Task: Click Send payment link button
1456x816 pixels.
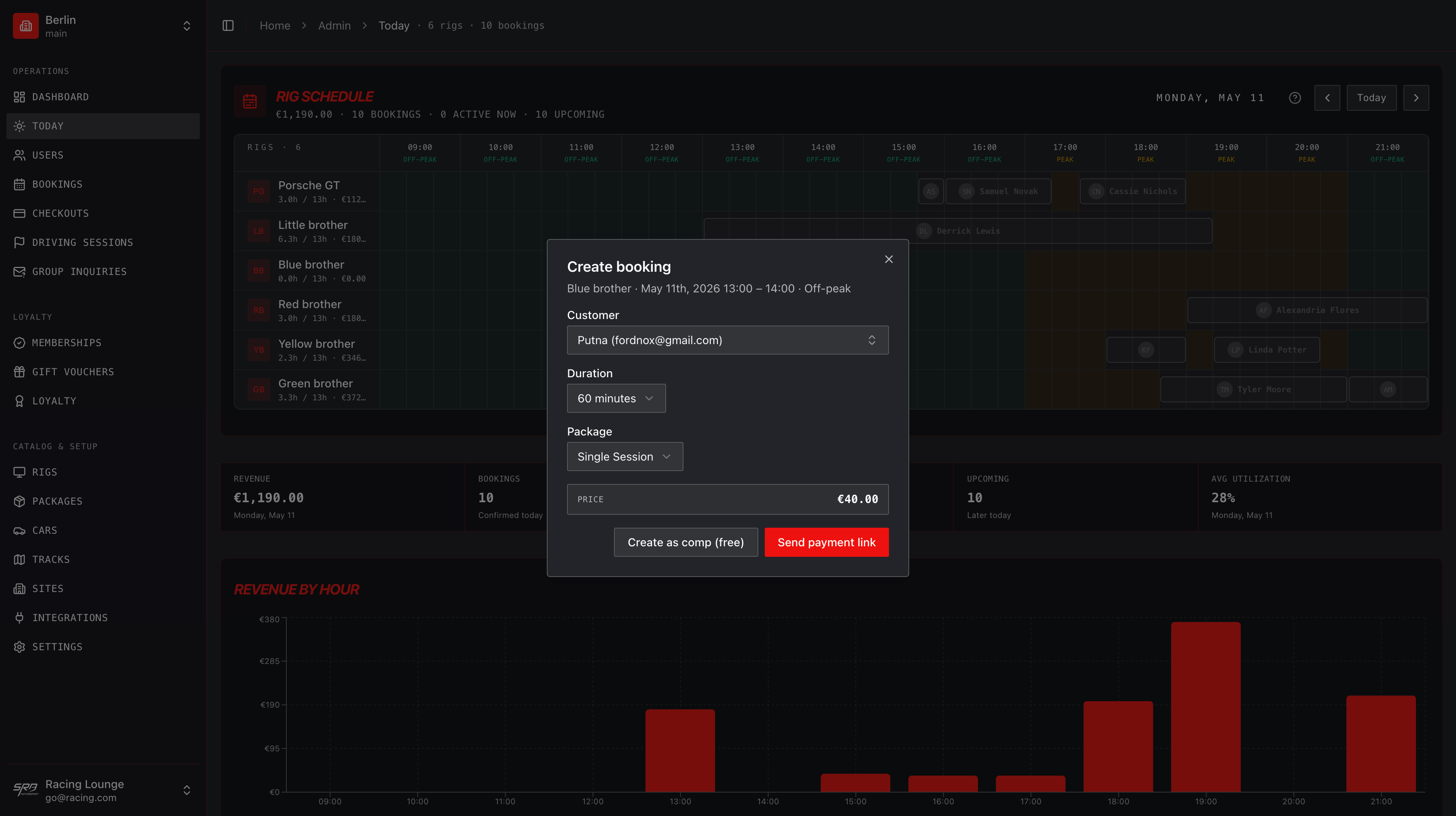Action: (x=826, y=543)
